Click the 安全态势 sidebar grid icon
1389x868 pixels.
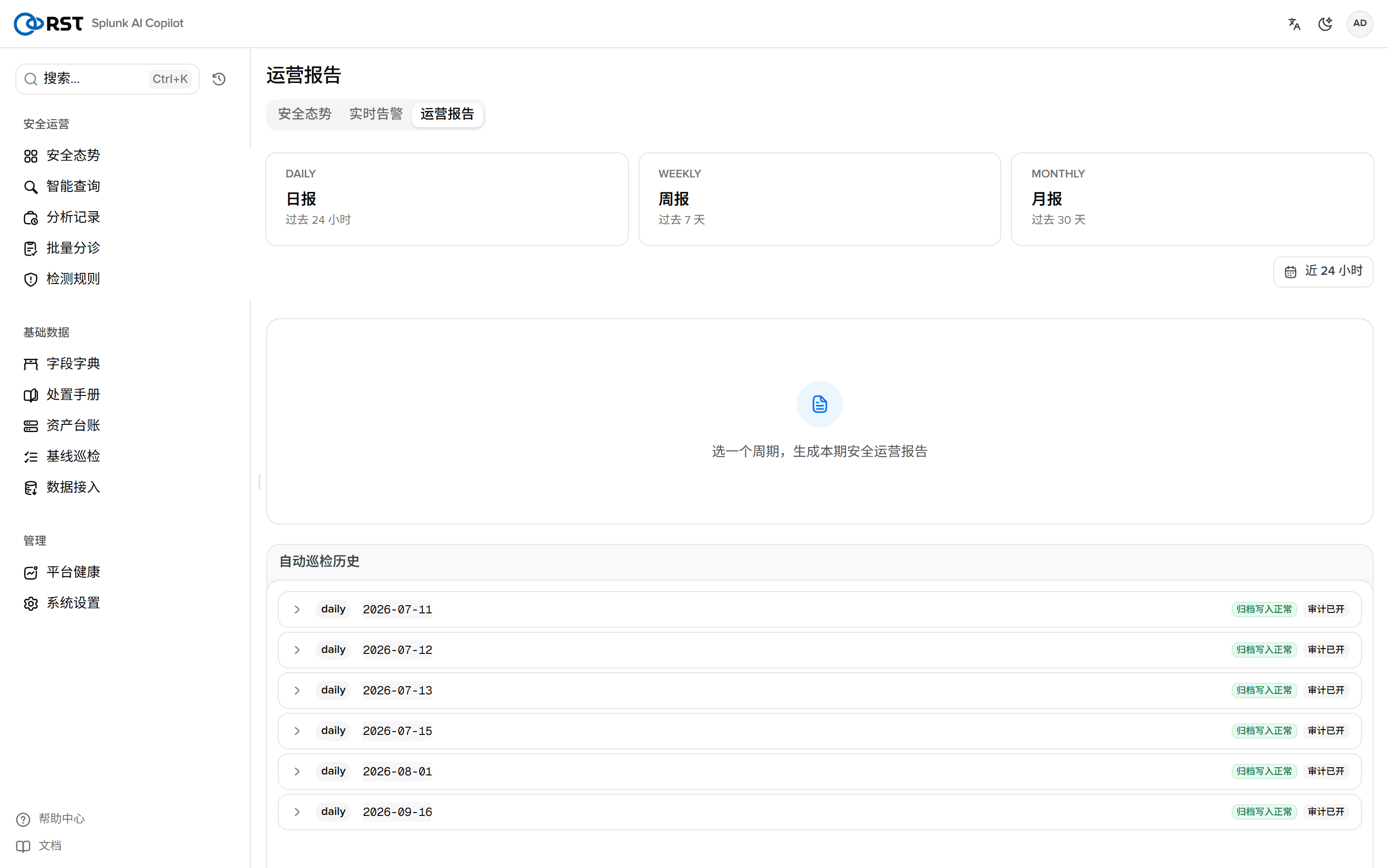click(x=30, y=156)
